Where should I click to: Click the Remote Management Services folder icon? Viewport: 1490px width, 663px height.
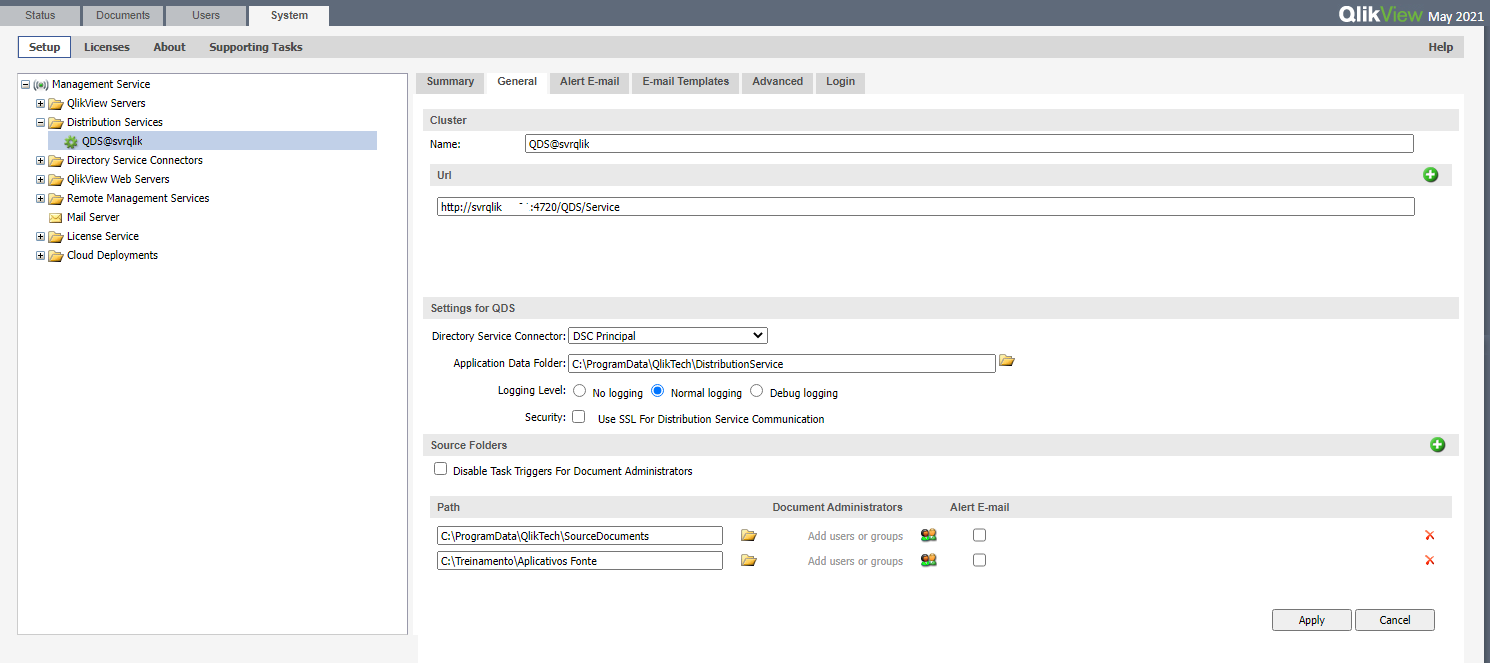[x=56, y=199]
